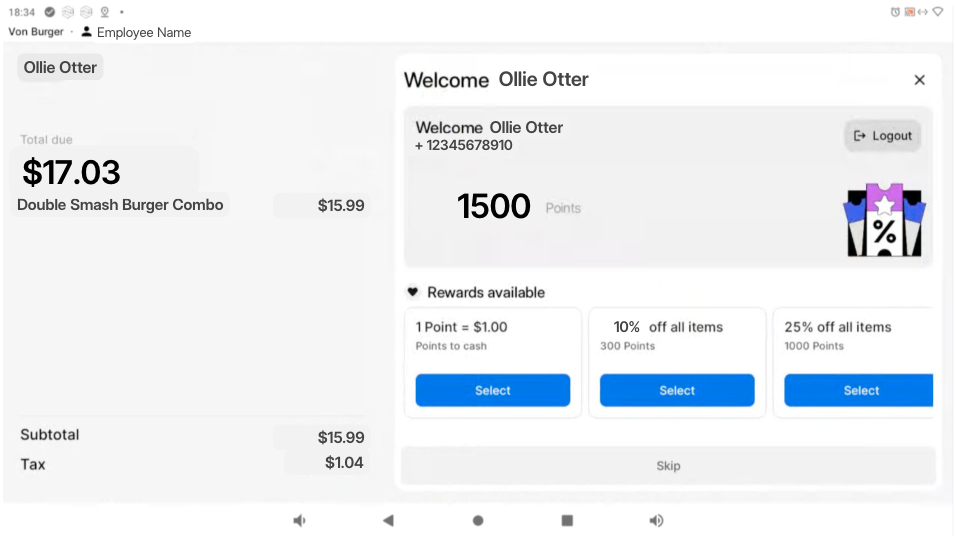Screen dimensions: 956x540
Task: Tap the 1500 Points balance
Action: tap(494, 207)
